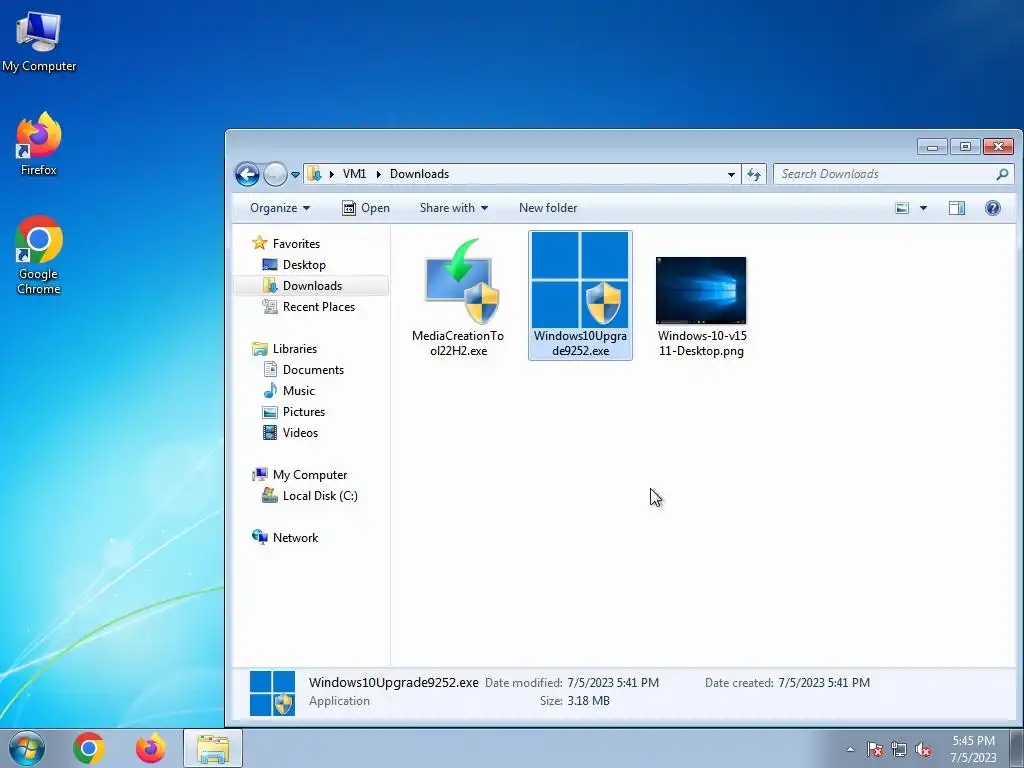
Task: Open the Organize menu
Action: pyautogui.click(x=280, y=208)
